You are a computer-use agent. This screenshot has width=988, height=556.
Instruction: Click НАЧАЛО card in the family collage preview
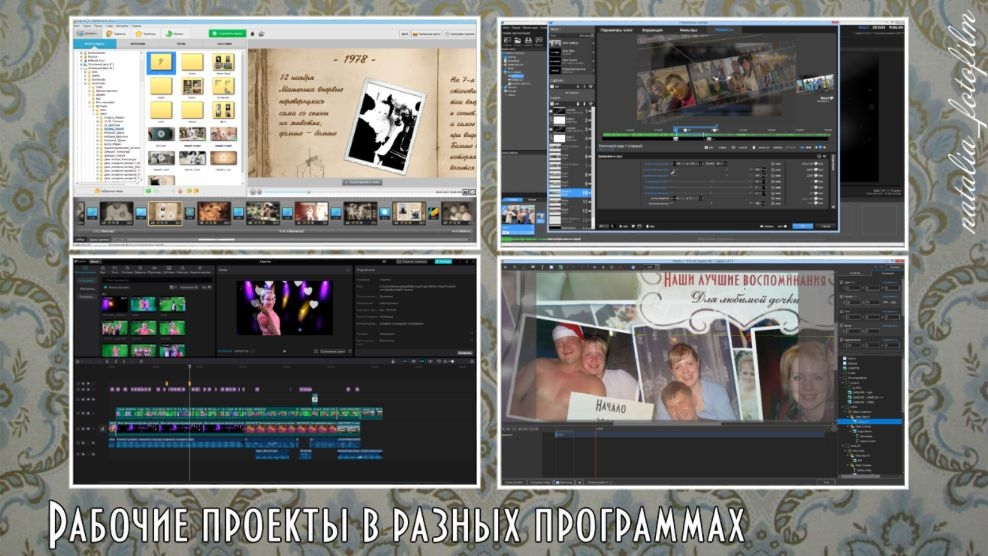click(x=610, y=407)
